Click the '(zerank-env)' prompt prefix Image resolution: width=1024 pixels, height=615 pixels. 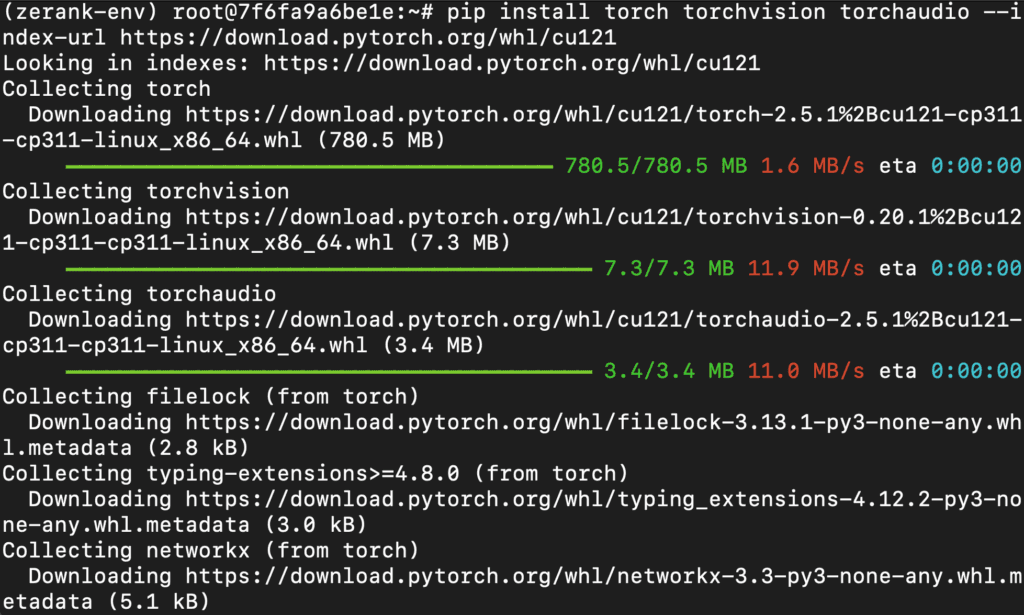tap(80, 12)
